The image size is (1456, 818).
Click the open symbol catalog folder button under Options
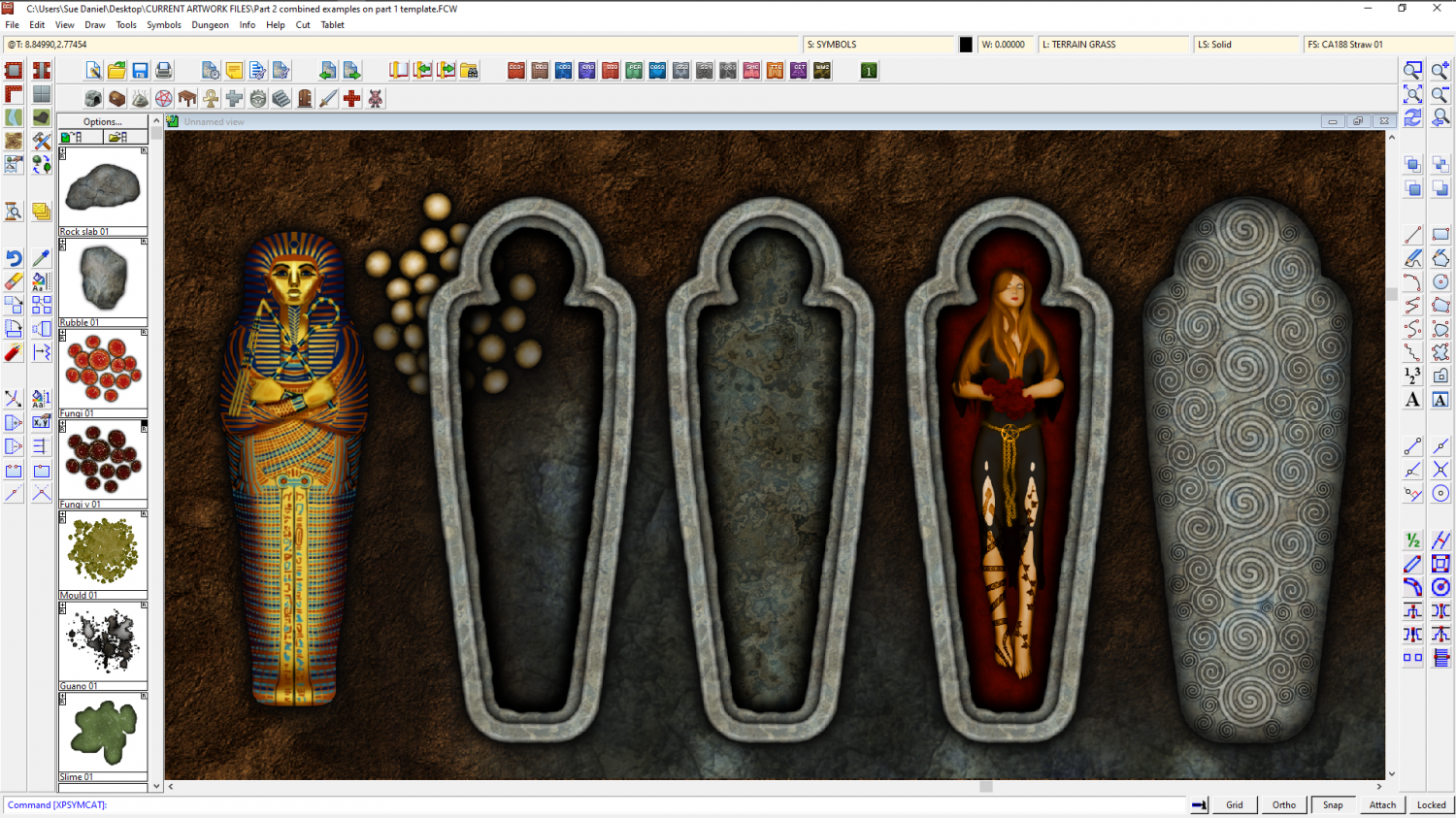[125, 137]
